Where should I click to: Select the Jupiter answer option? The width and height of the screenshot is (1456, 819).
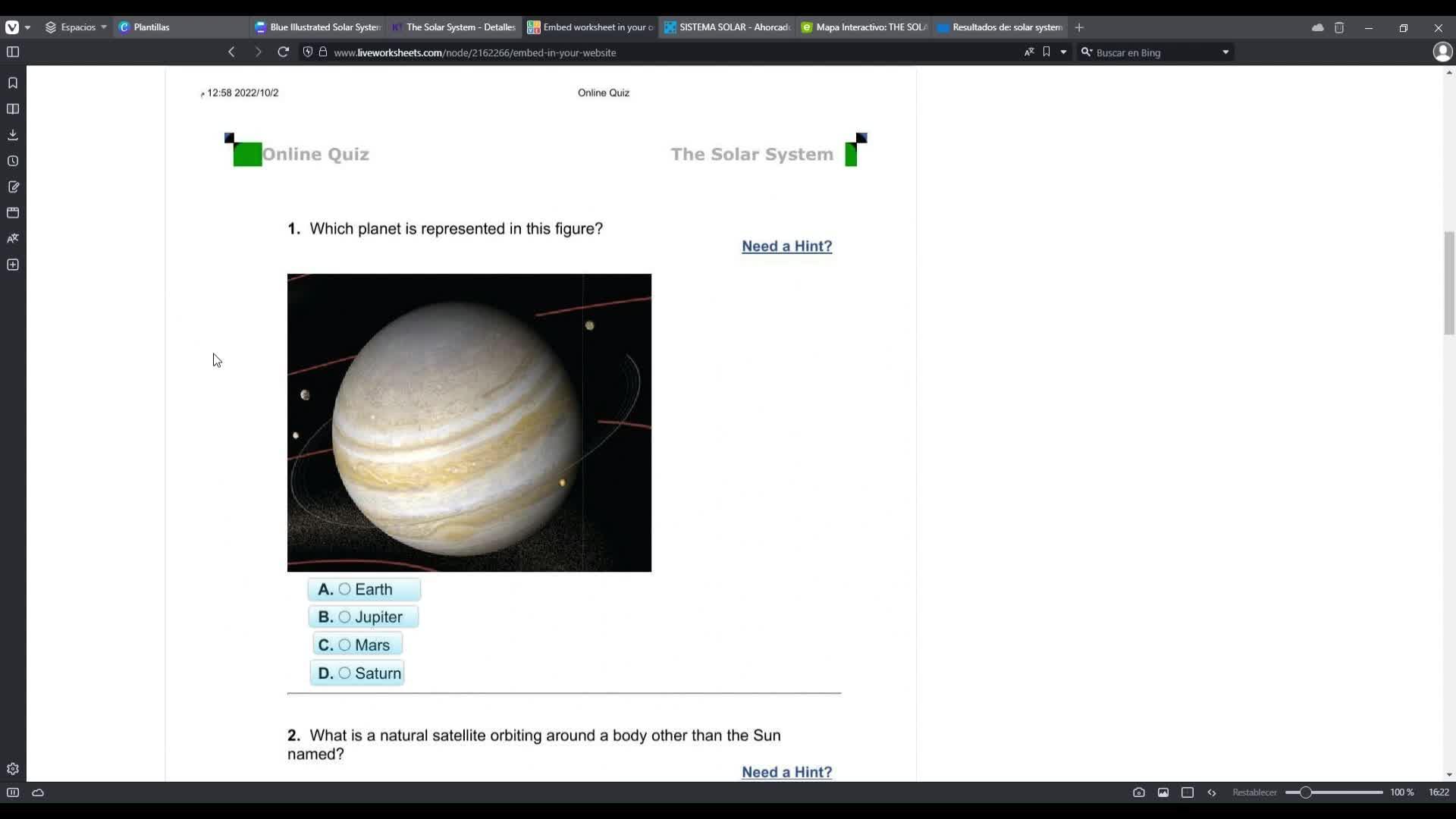pos(363,617)
